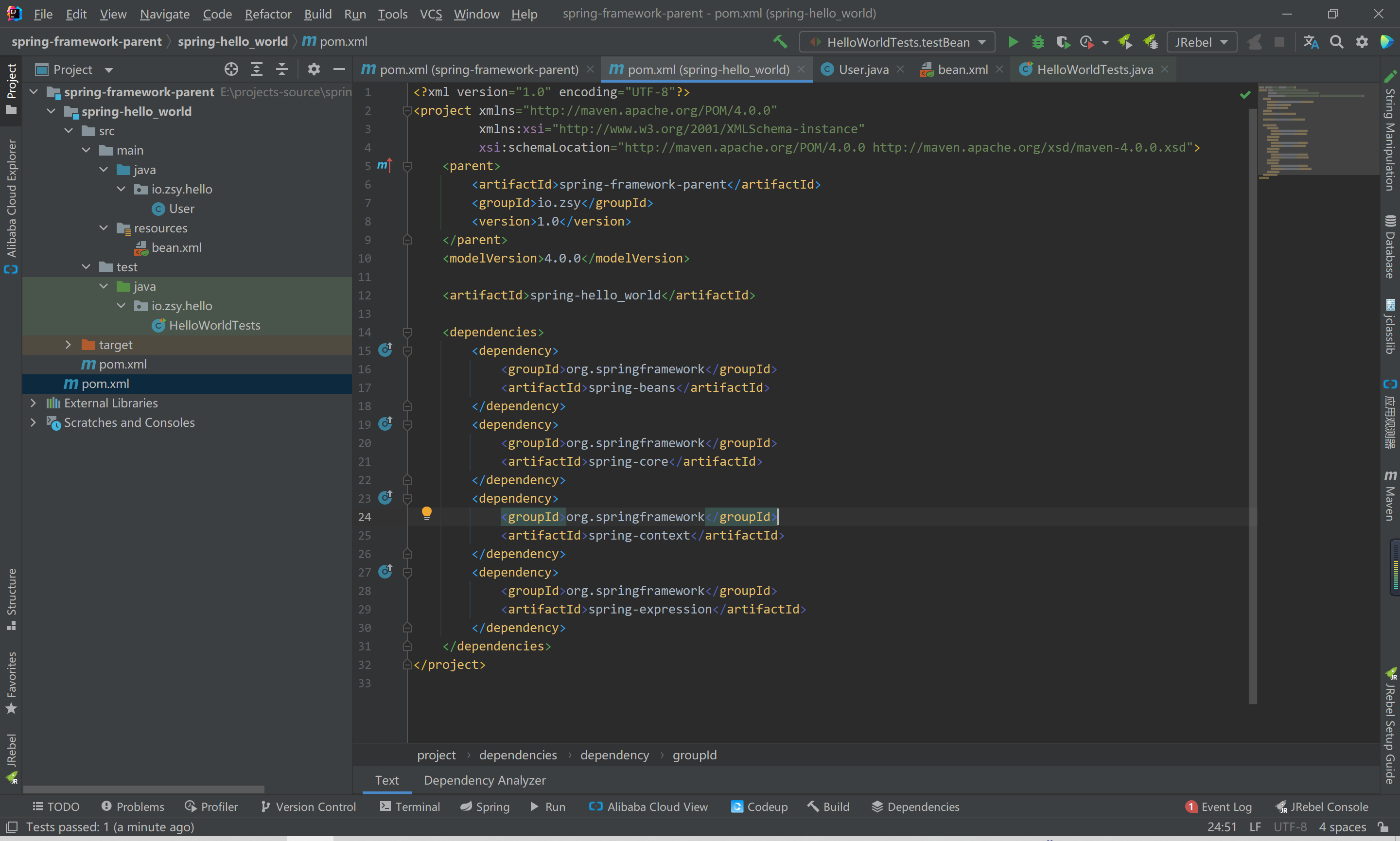
Task: Open the Dependency Analyzer view
Action: [x=485, y=780]
